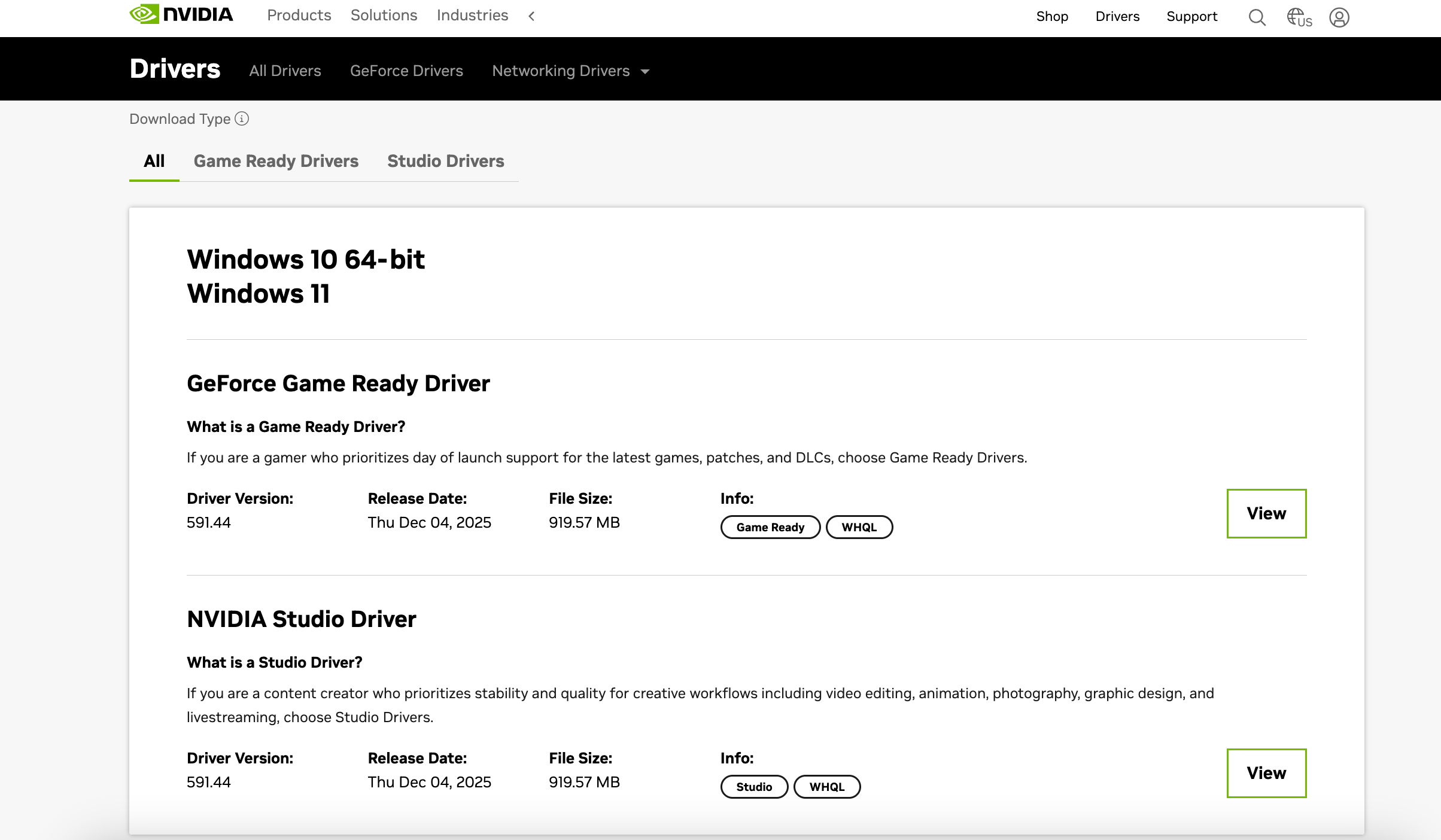
Task: Collapse the navigation with the back chevron
Action: [531, 16]
